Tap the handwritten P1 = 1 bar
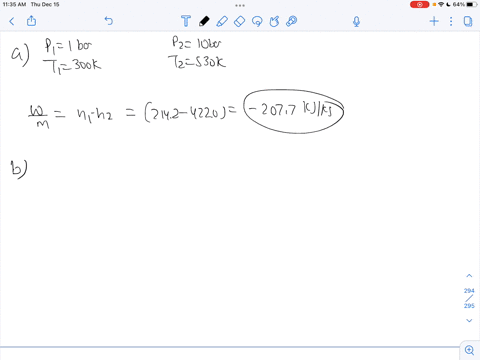The height and width of the screenshot is (360, 480). coord(68,46)
